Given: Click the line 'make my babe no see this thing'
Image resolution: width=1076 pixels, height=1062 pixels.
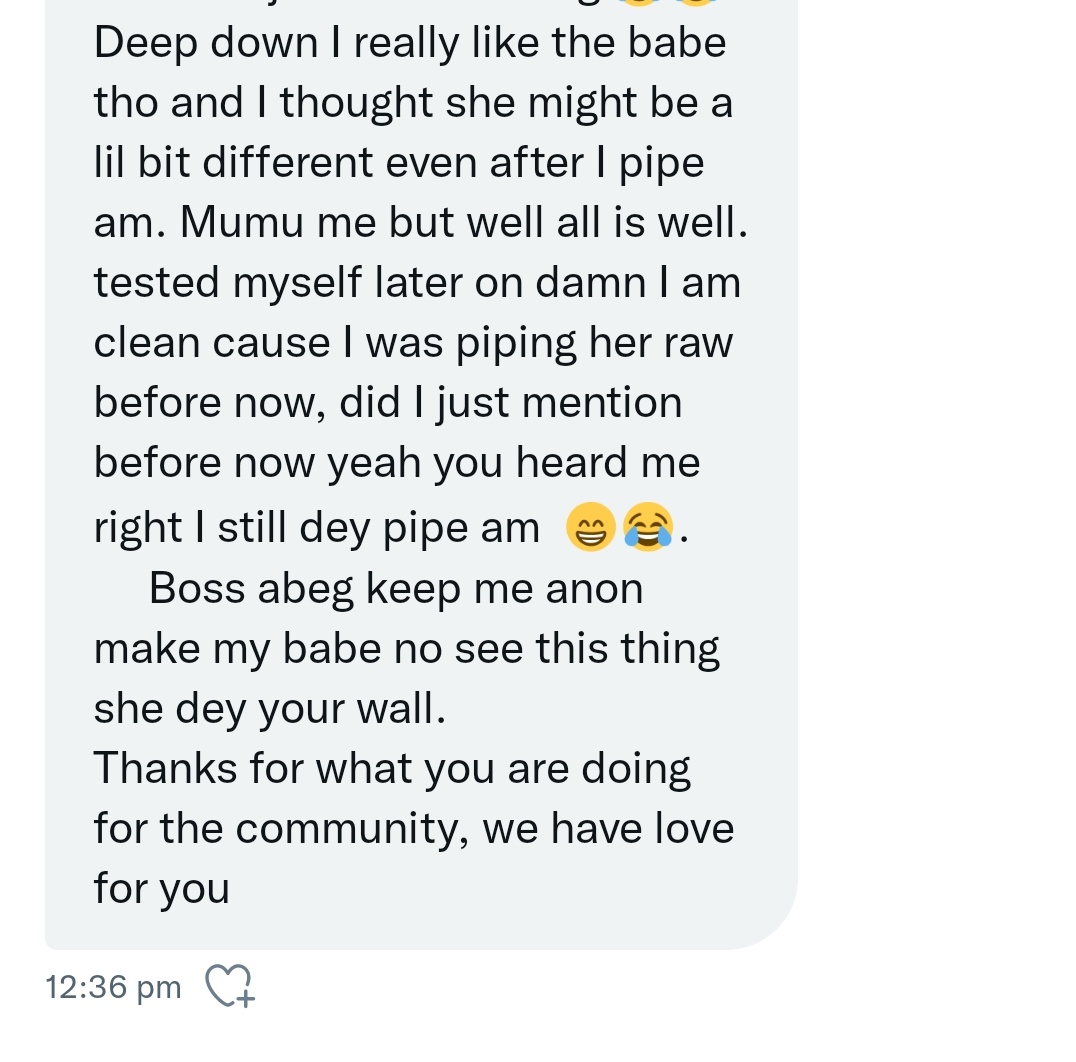Looking at the screenshot, I should tap(406, 649).
